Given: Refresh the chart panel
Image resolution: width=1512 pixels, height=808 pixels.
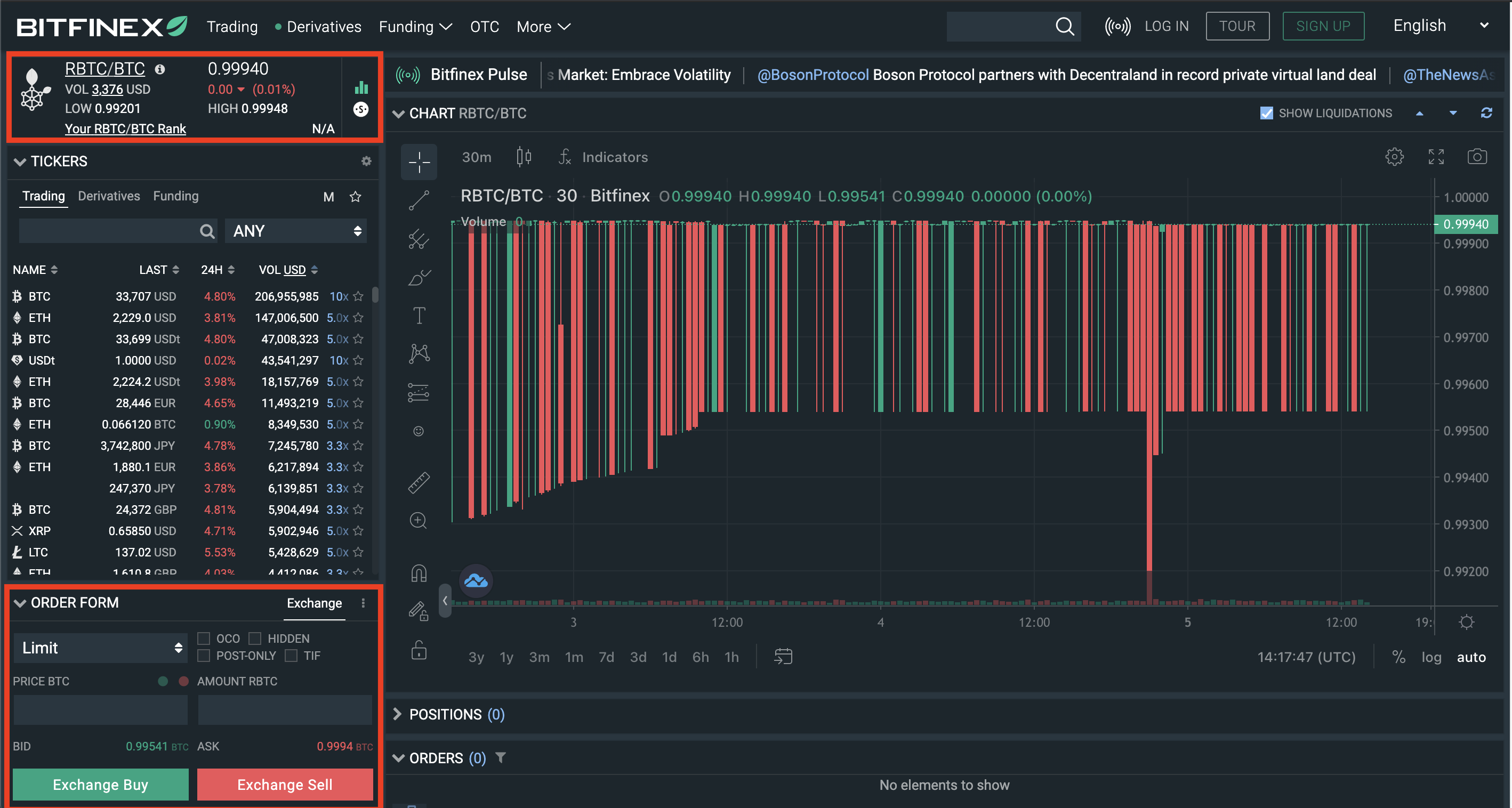Looking at the screenshot, I should tap(1486, 113).
